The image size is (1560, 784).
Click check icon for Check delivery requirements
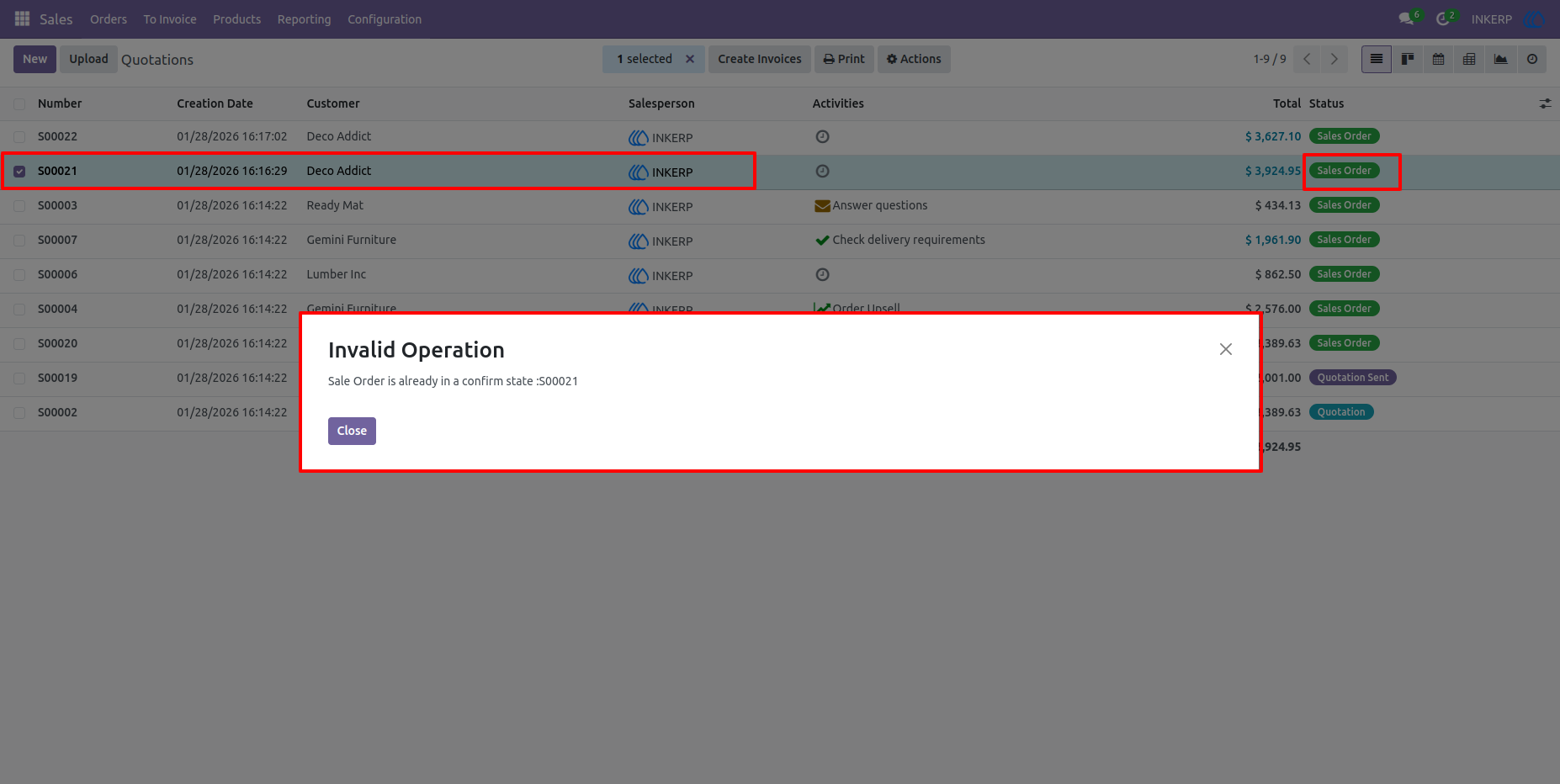click(822, 240)
